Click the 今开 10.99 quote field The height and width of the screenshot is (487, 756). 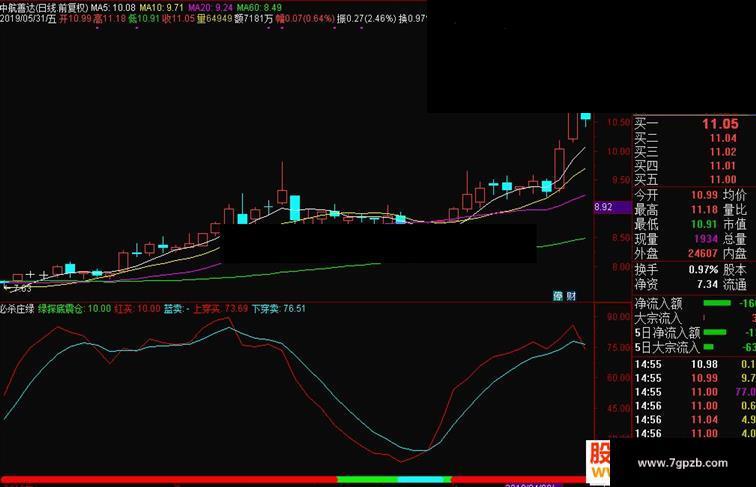pos(676,195)
